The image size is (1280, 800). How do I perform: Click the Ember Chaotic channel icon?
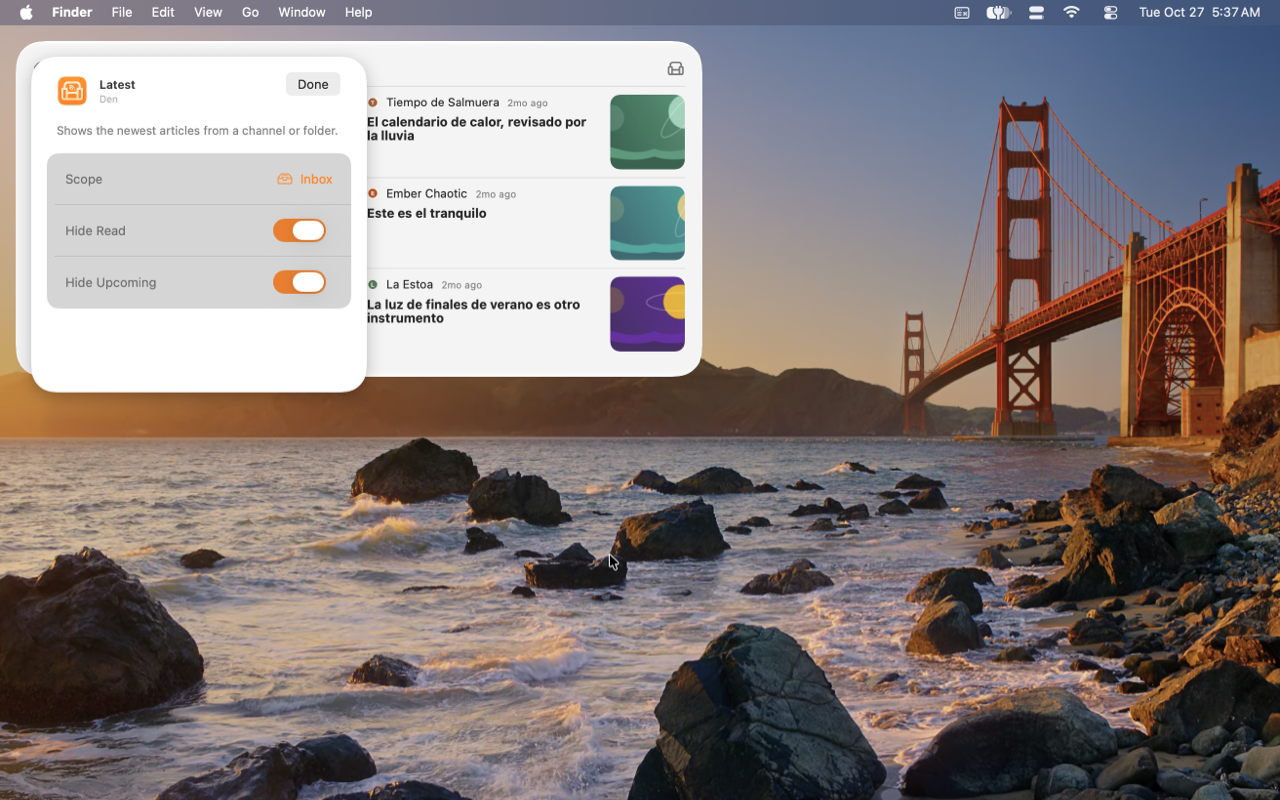[373, 193]
